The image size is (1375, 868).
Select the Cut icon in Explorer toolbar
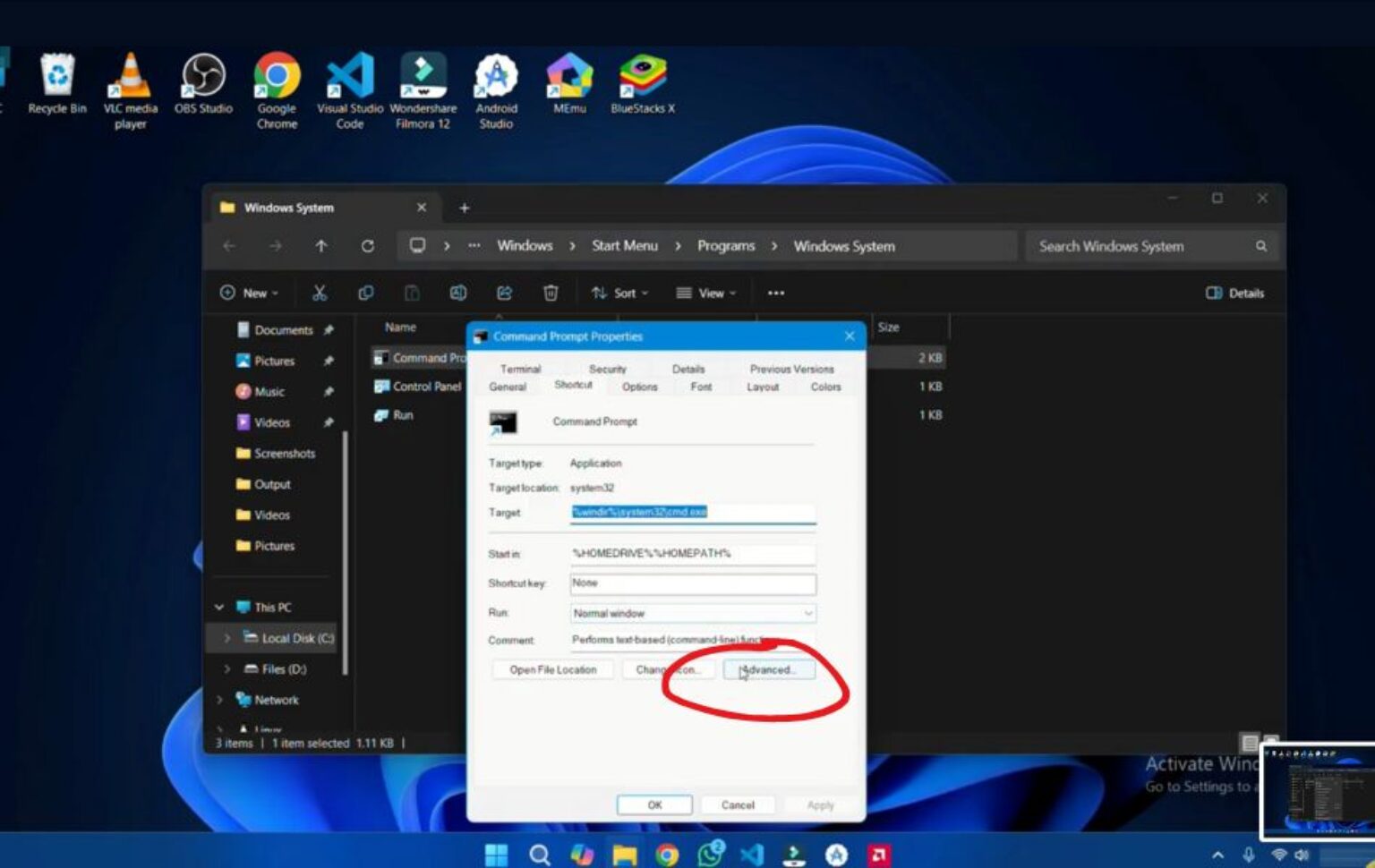[x=320, y=293]
